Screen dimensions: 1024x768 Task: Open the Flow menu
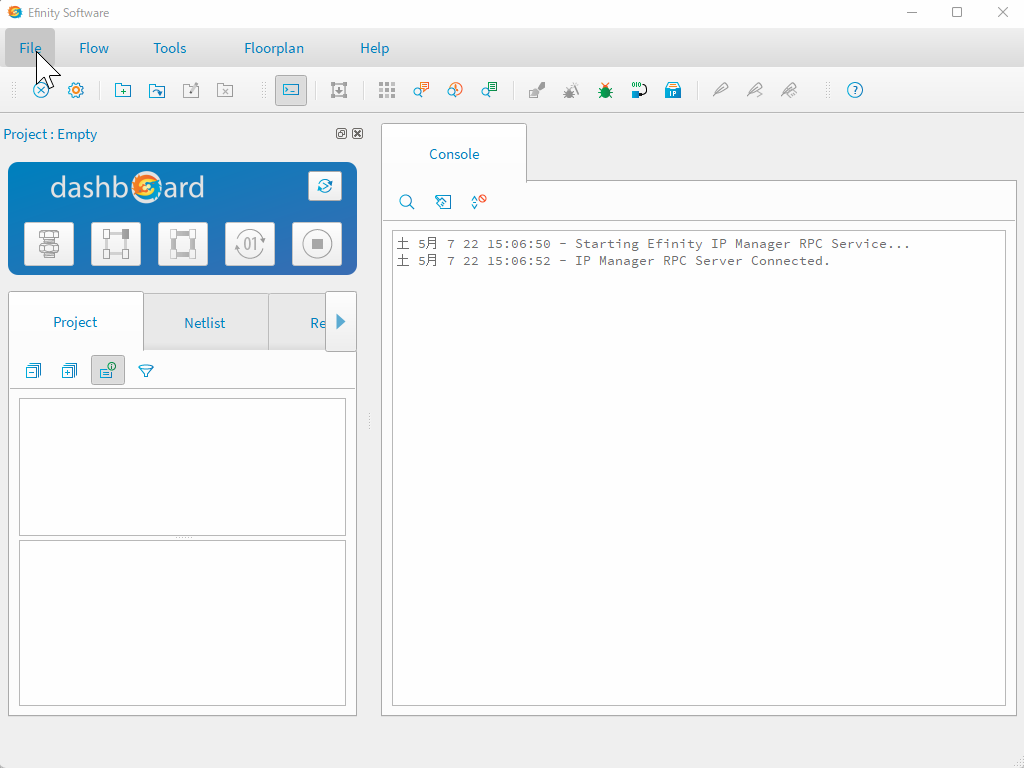click(93, 48)
